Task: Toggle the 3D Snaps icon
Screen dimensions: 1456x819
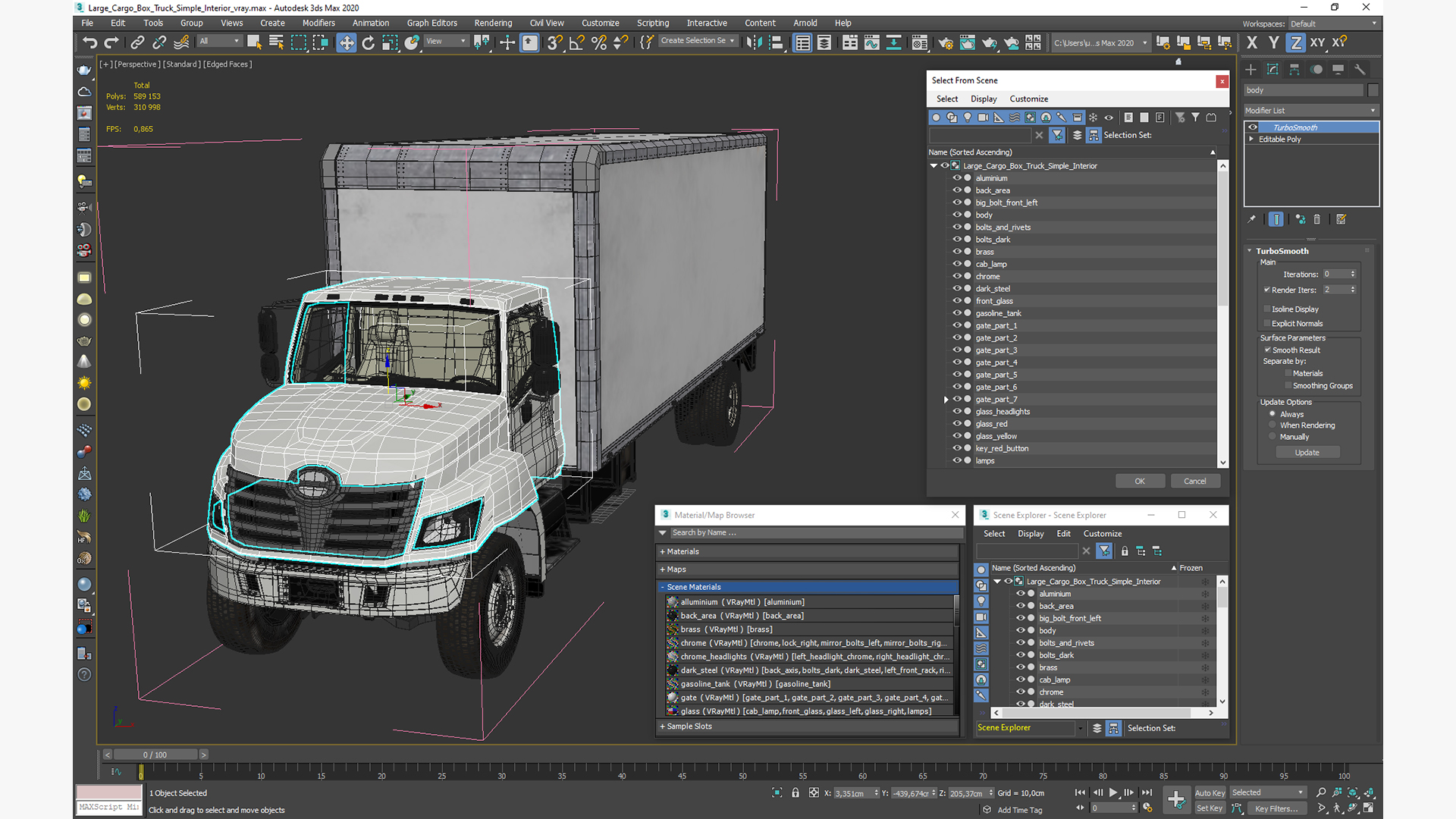Action: pos(554,43)
